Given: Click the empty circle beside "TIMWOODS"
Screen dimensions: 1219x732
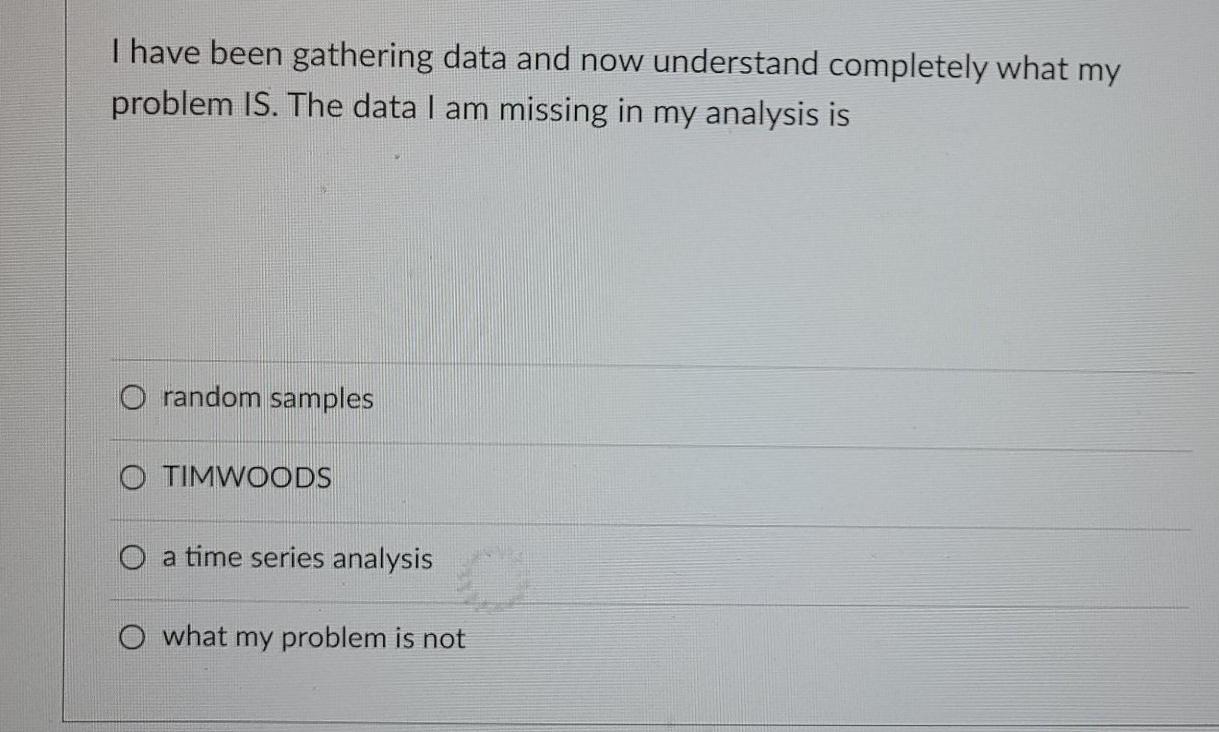Looking at the screenshot, I should coord(134,478).
